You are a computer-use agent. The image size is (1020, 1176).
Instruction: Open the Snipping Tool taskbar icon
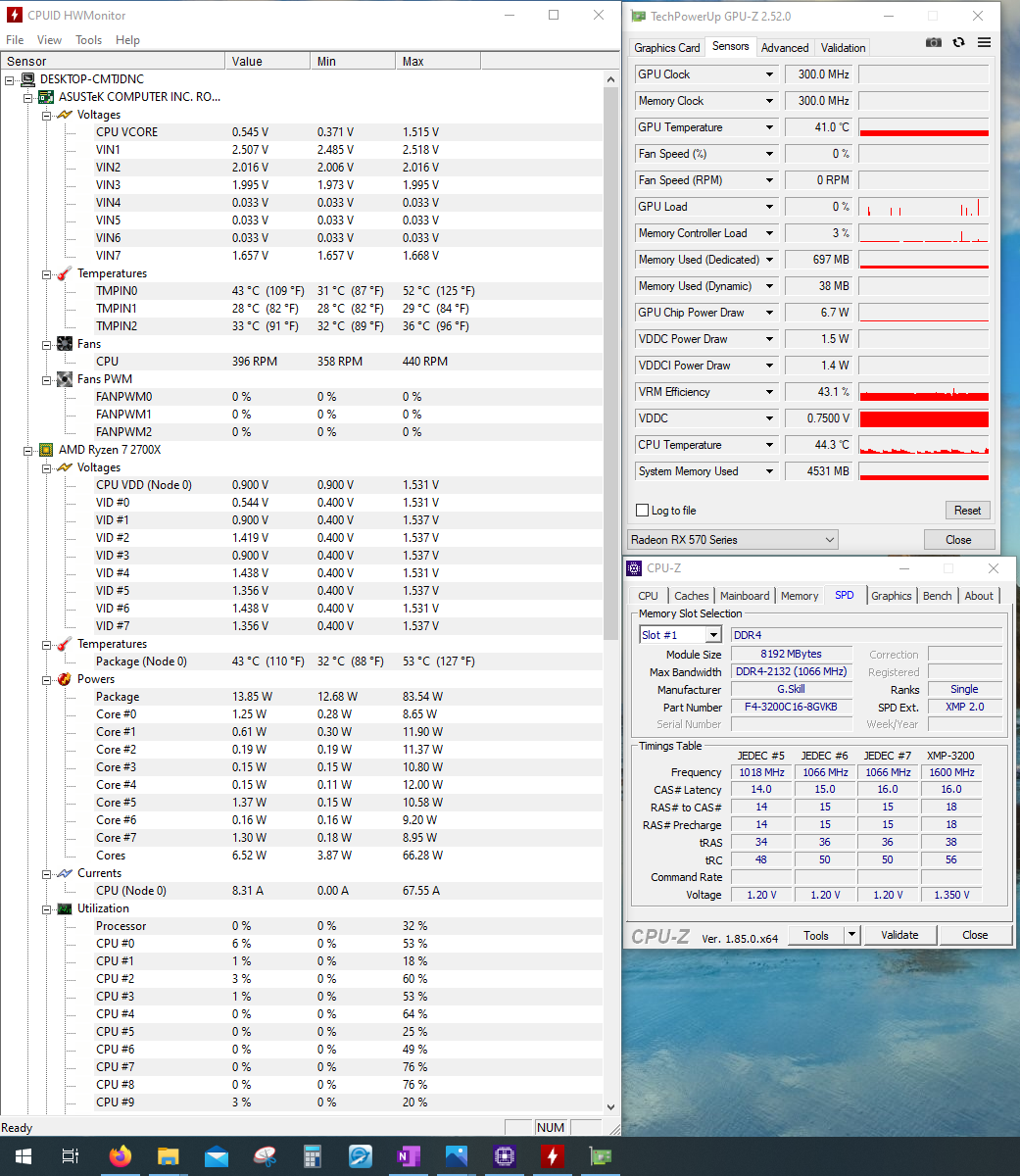[x=265, y=1156]
